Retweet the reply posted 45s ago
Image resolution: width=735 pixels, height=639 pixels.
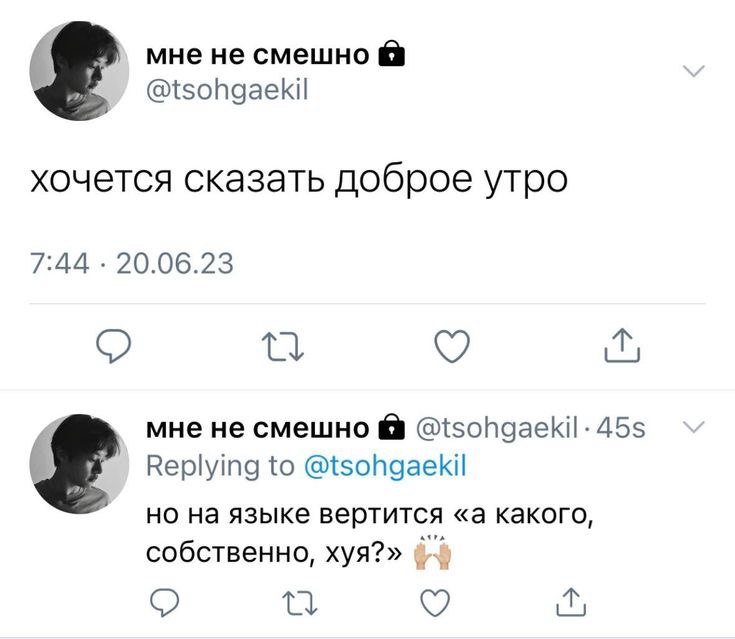tap(299, 601)
